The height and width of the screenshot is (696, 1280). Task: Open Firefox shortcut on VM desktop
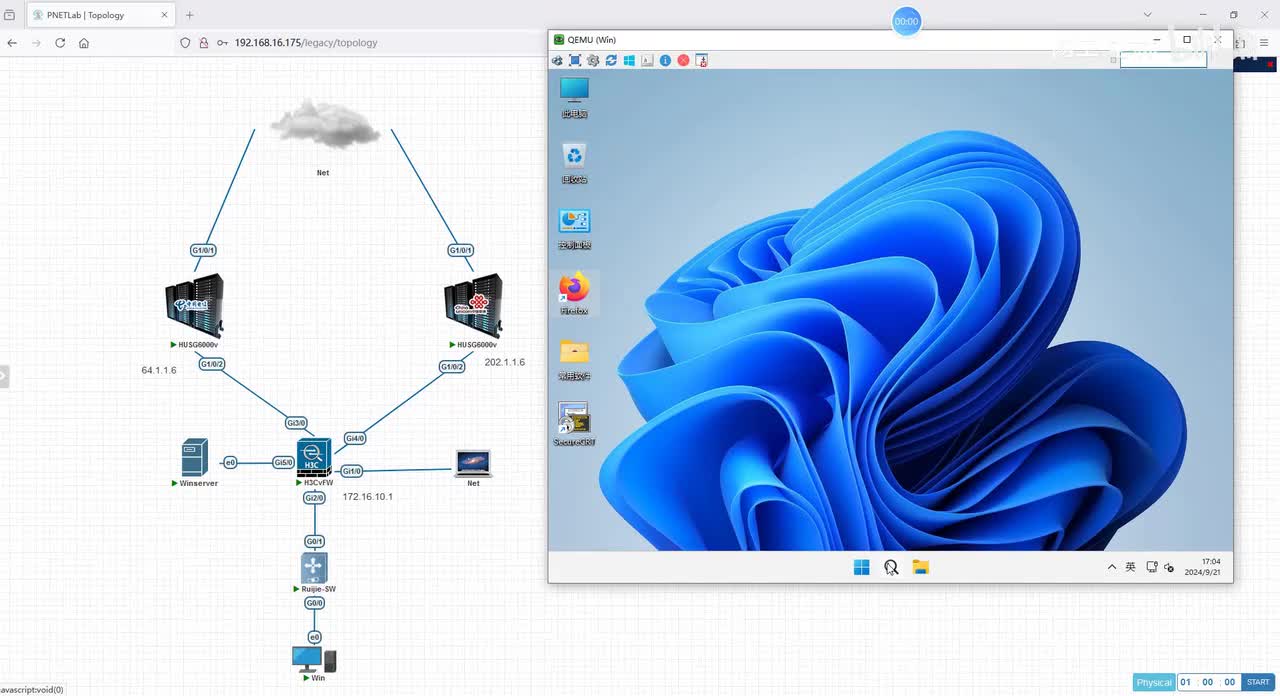pos(574,294)
